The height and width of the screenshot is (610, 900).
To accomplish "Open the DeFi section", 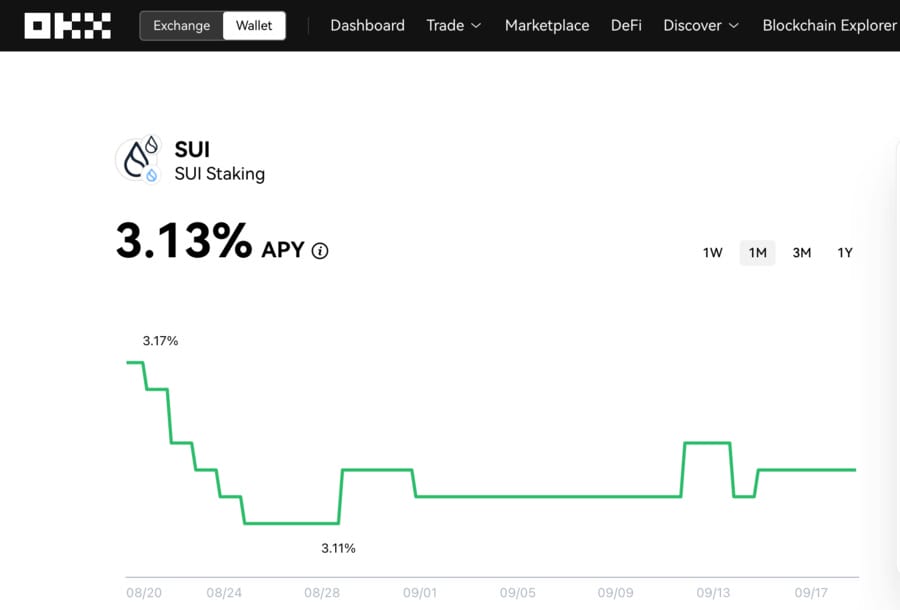I will point(626,26).
